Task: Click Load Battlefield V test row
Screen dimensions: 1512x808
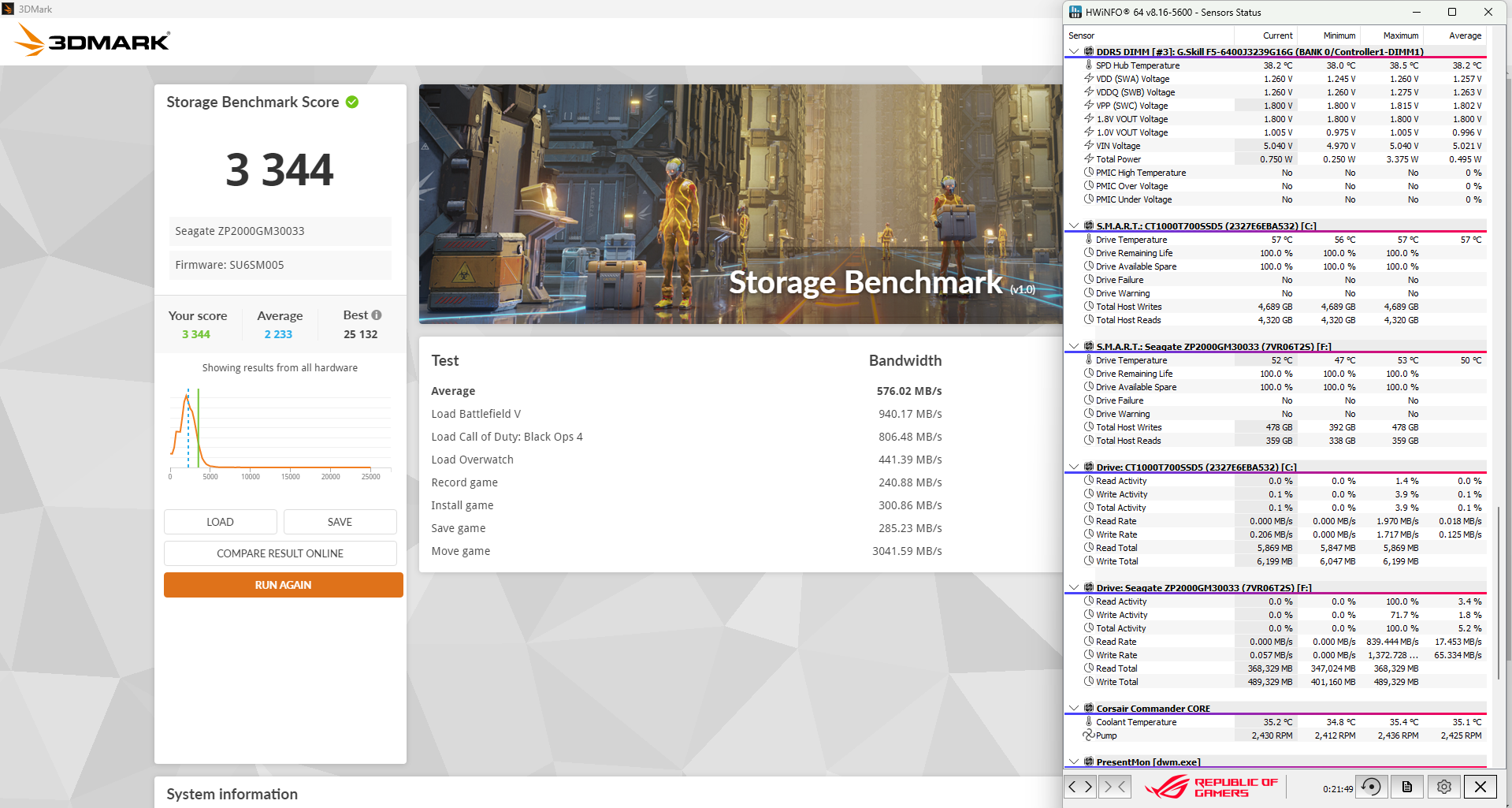Action: coord(686,414)
